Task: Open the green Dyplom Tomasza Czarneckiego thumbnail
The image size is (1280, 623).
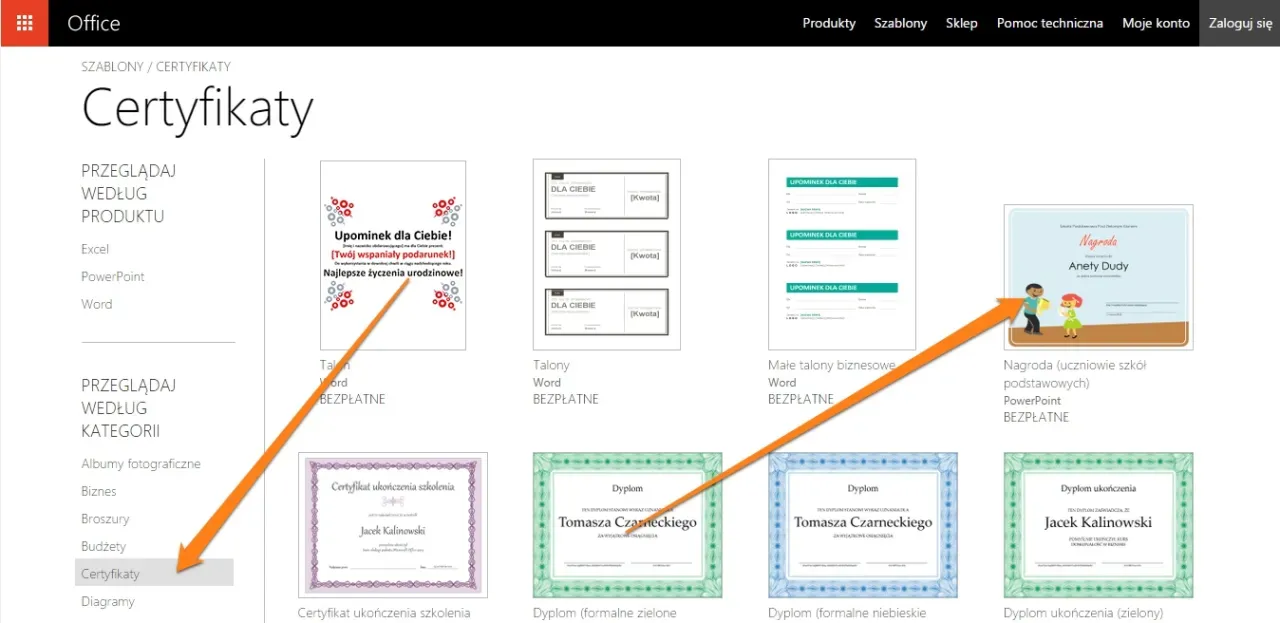Action: coord(627,525)
